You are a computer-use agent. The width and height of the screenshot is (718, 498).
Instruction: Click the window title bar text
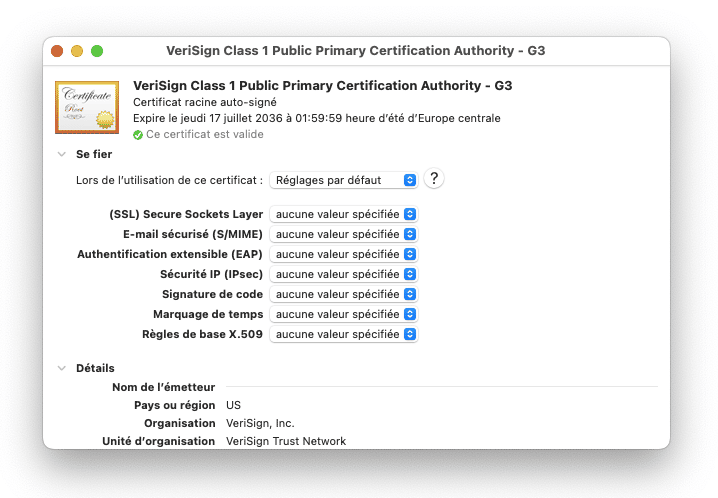tap(355, 51)
